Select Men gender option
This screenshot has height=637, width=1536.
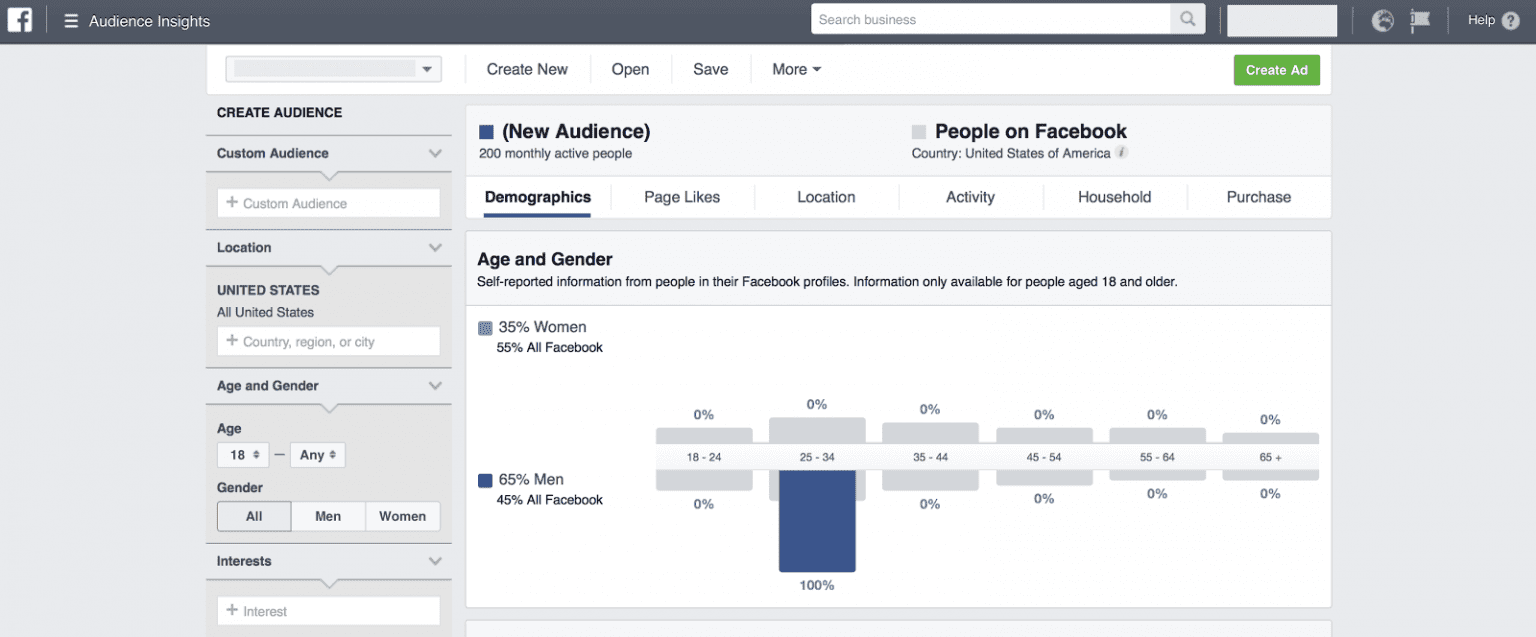[x=328, y=516]
